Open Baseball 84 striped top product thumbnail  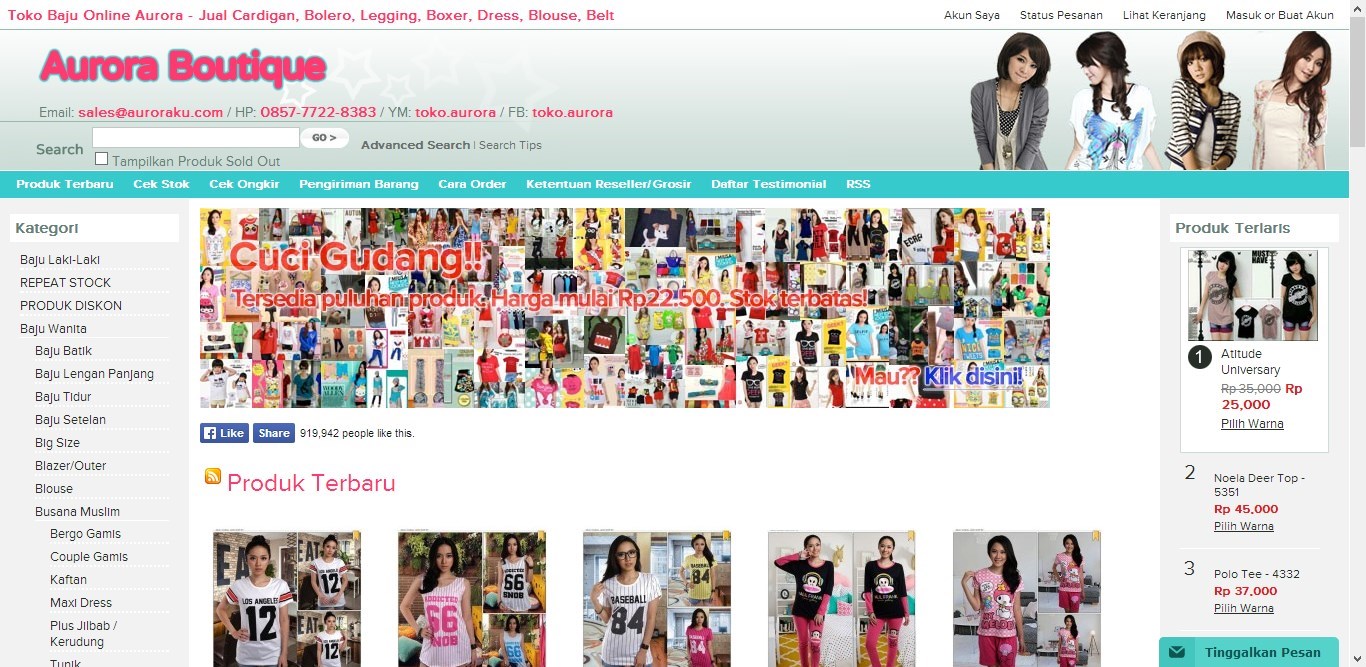tap(657, 599)
